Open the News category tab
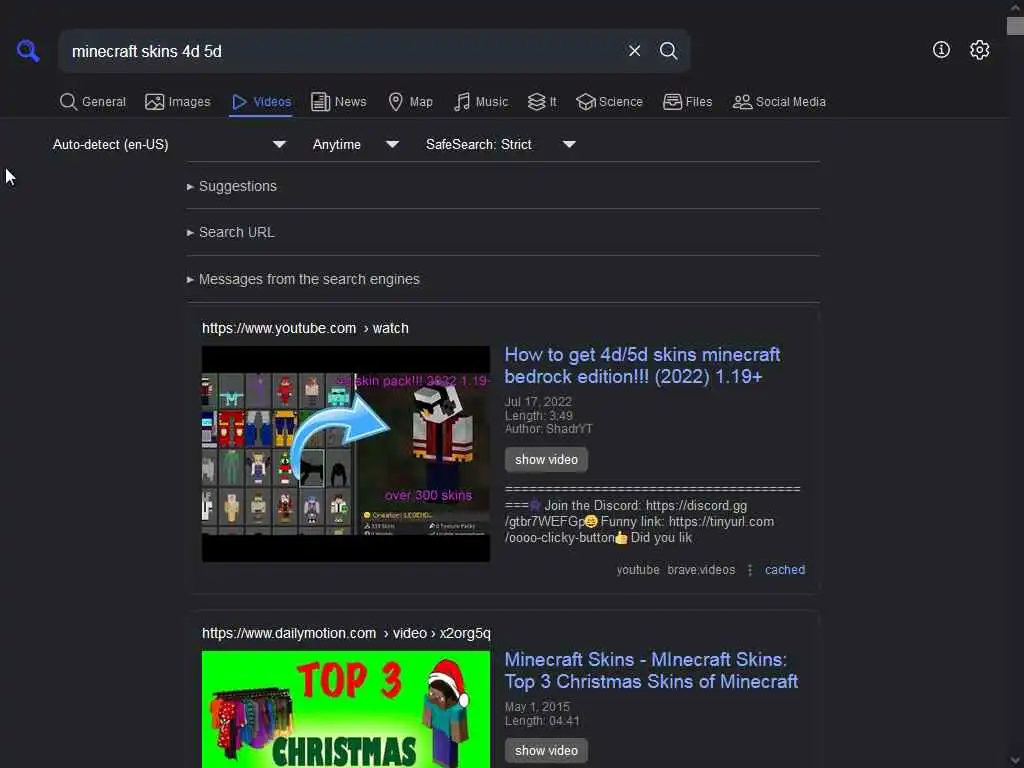 (338, 102)
